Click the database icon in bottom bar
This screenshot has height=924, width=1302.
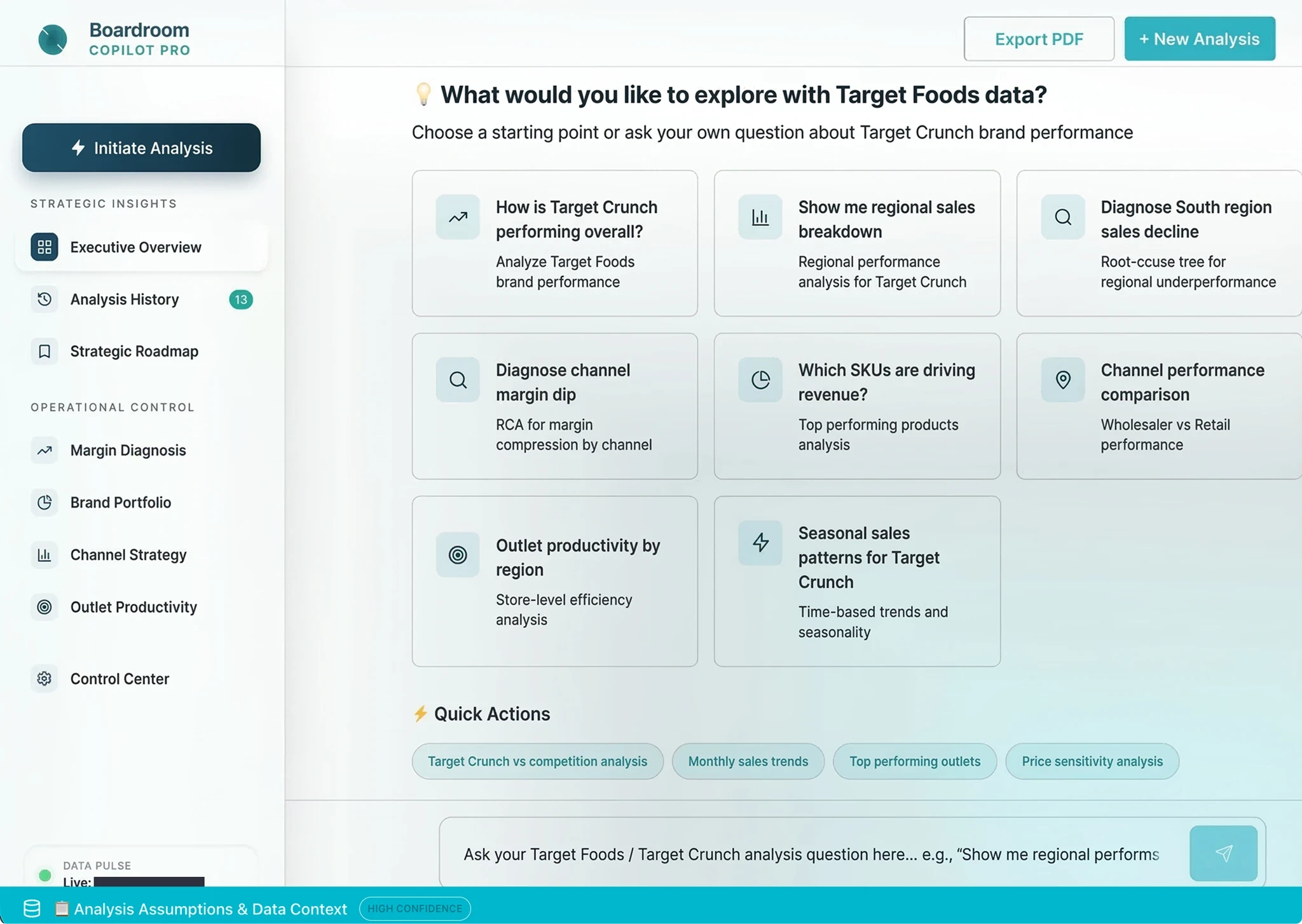click(x=32, y=908)
